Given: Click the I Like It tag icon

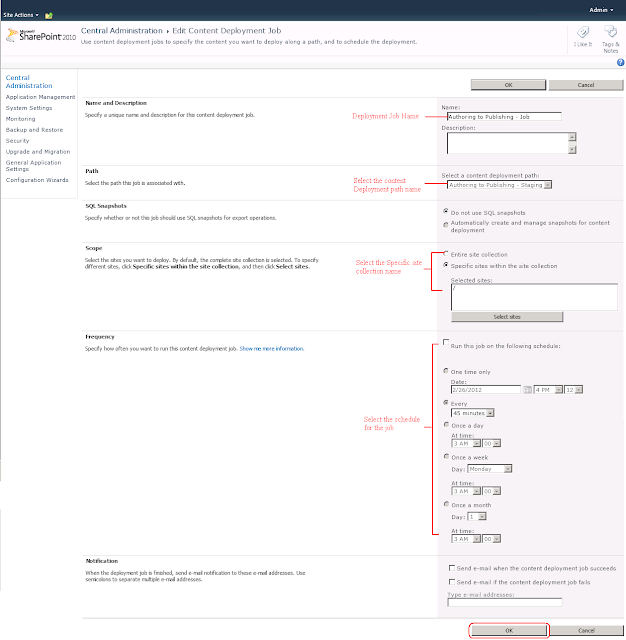Looking at the screenshot, I should 583,32.
